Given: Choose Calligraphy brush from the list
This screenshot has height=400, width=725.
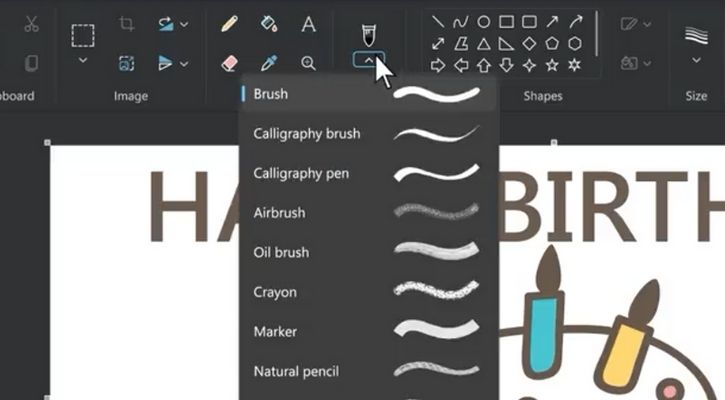Looking at the screenshot, I should 369,133.
